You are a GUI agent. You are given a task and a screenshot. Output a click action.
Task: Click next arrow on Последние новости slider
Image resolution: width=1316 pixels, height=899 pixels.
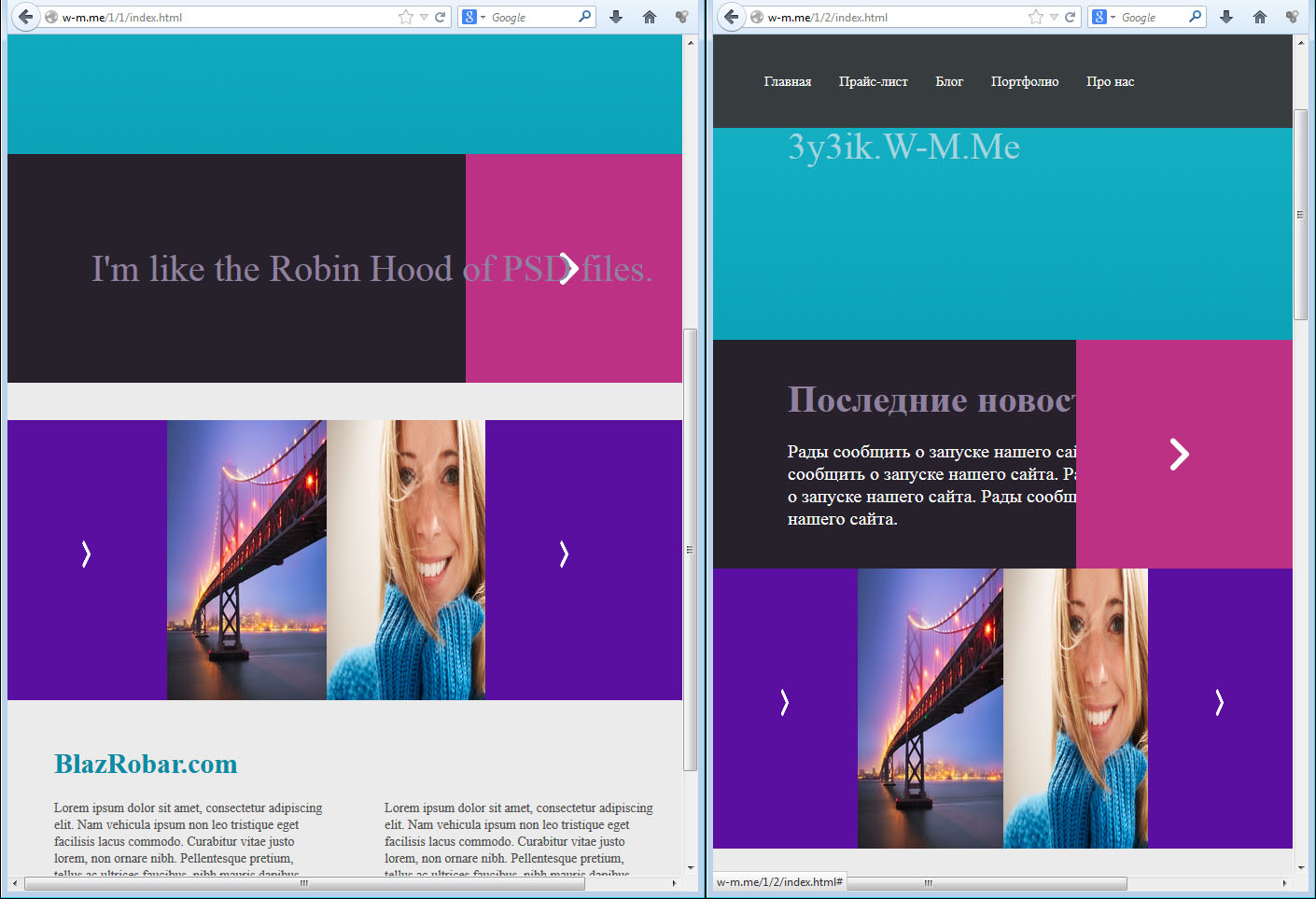pyautogui.click(x=1179, y=455)
